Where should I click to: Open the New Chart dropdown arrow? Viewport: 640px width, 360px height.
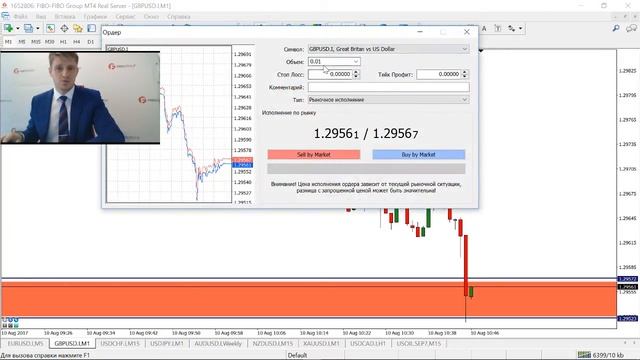(18, 28)
